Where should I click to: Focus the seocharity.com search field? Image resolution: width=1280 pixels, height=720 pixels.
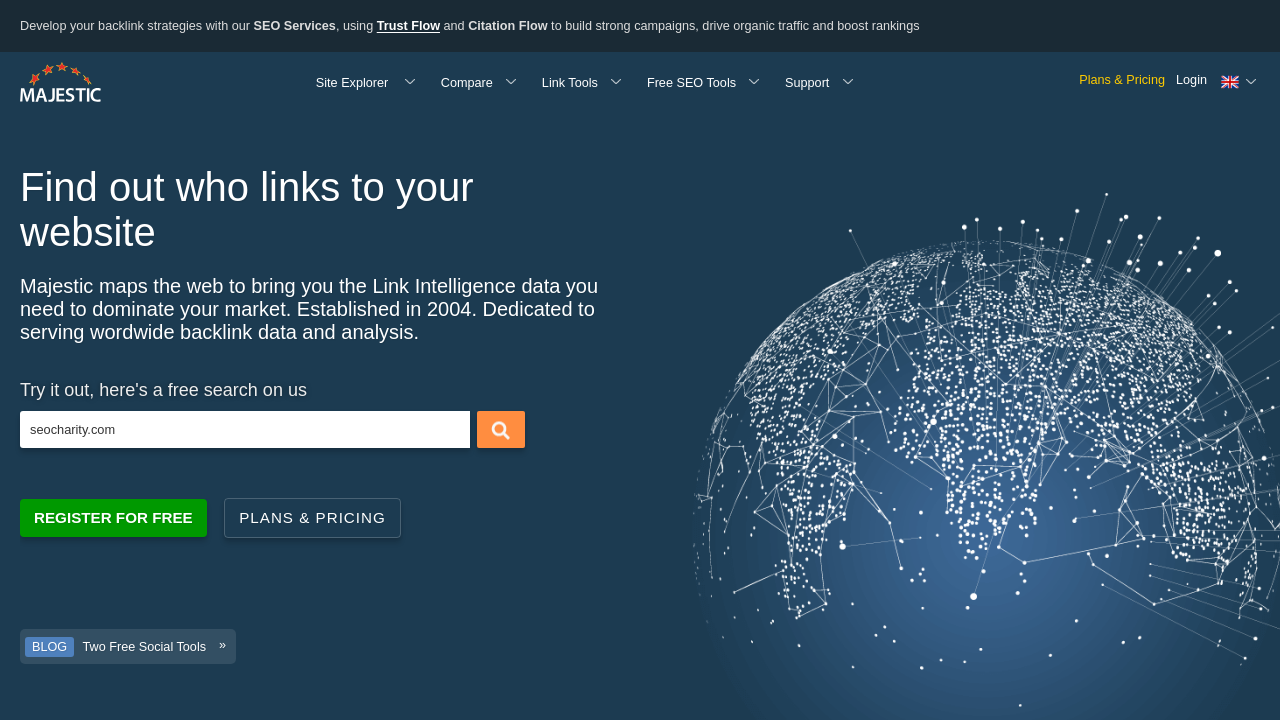(x=245, y=430)
